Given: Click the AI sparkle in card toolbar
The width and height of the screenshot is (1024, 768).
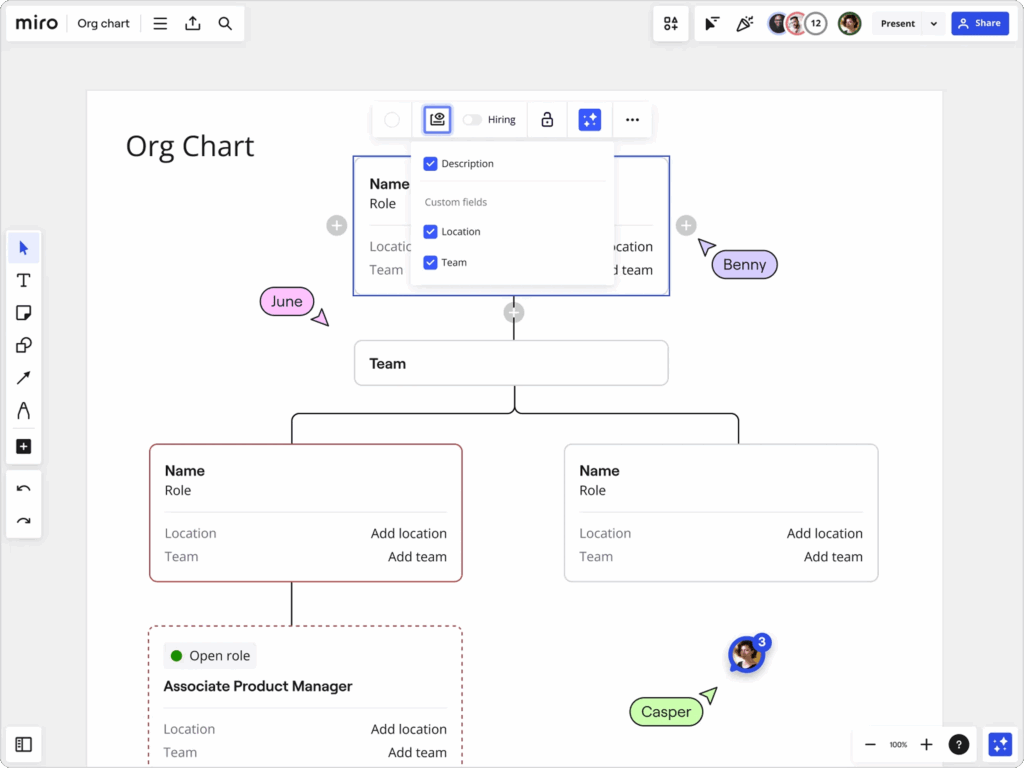Looking at the screenshot, I should pyautogui.click(x=590, y=120).
